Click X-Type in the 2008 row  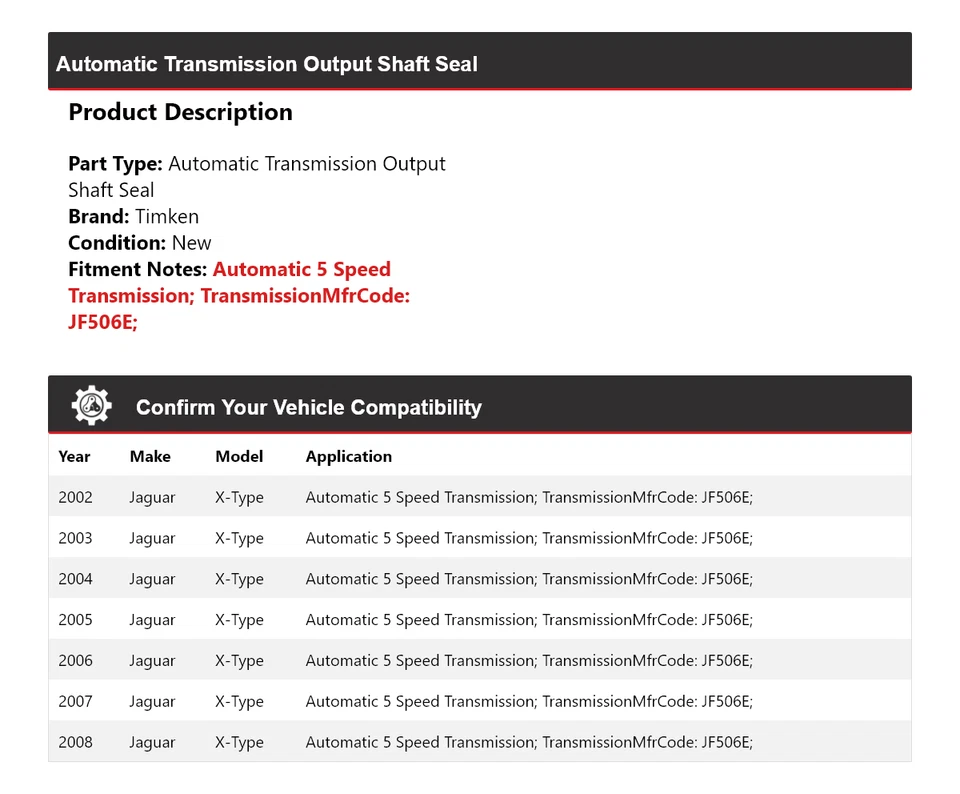(x=239, y=742)
